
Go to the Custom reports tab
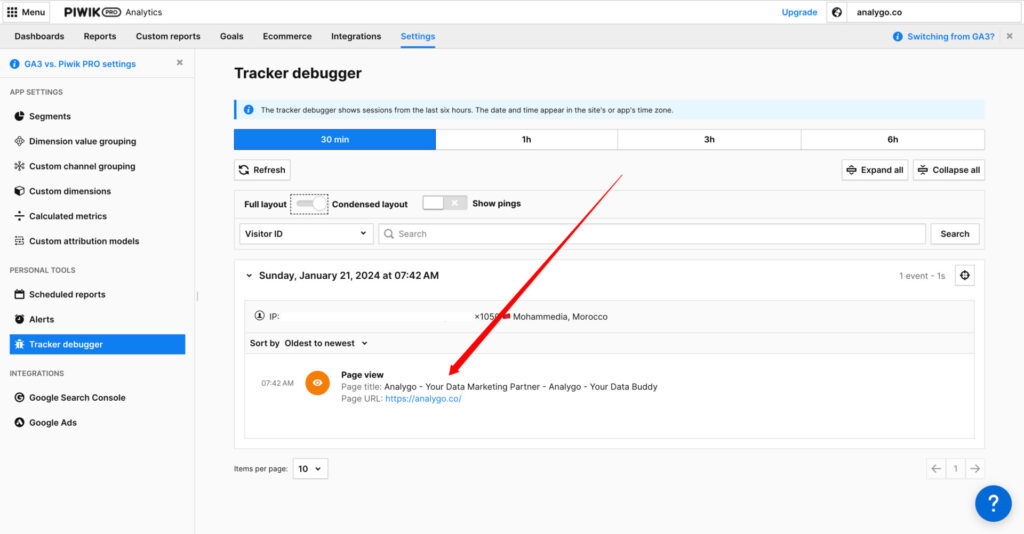point(168,37)
